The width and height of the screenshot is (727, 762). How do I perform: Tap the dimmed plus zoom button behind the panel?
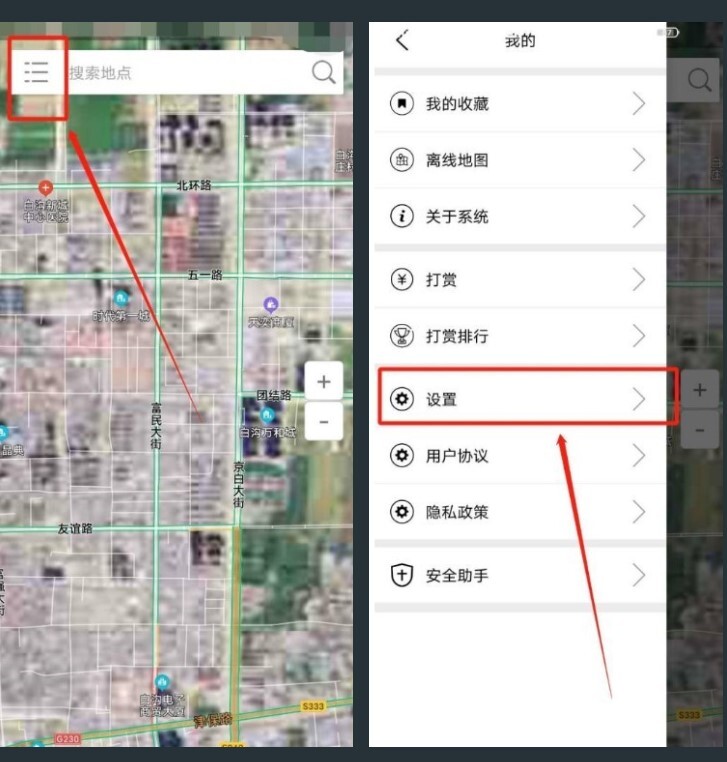pyautogui.click(x=700, y=390)
